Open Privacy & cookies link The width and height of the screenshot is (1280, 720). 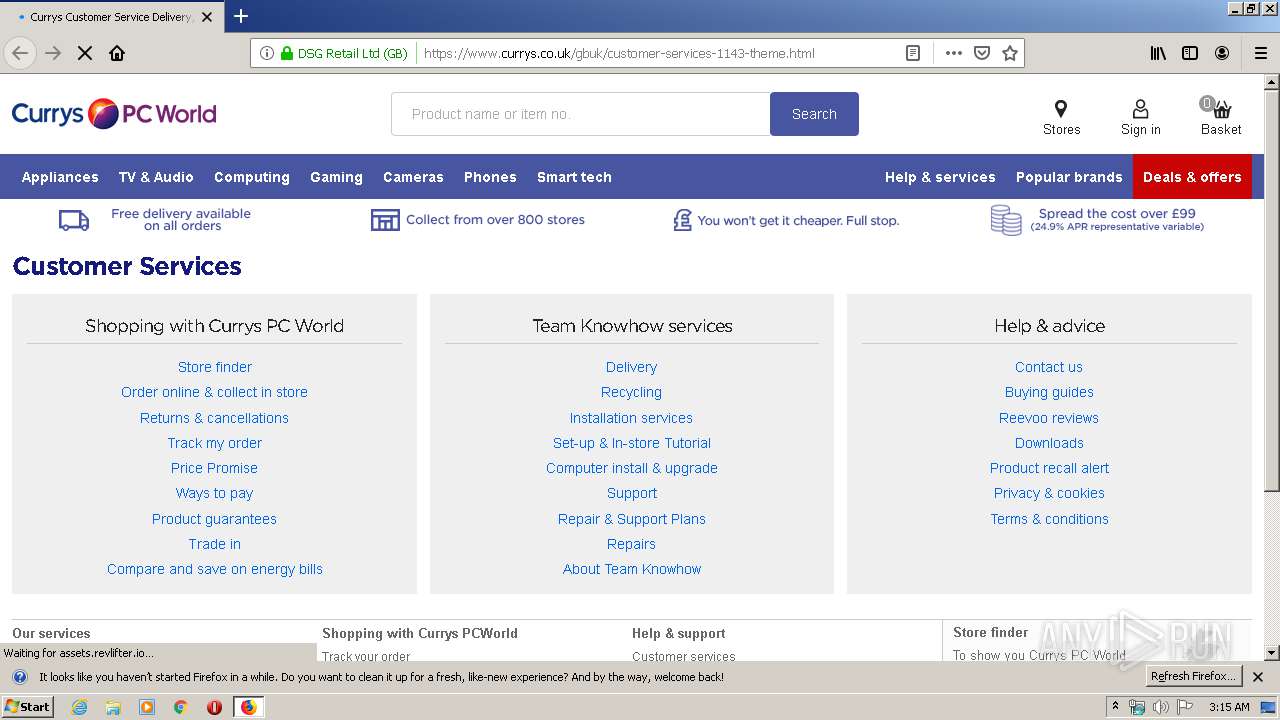(x=1049, y=493)
